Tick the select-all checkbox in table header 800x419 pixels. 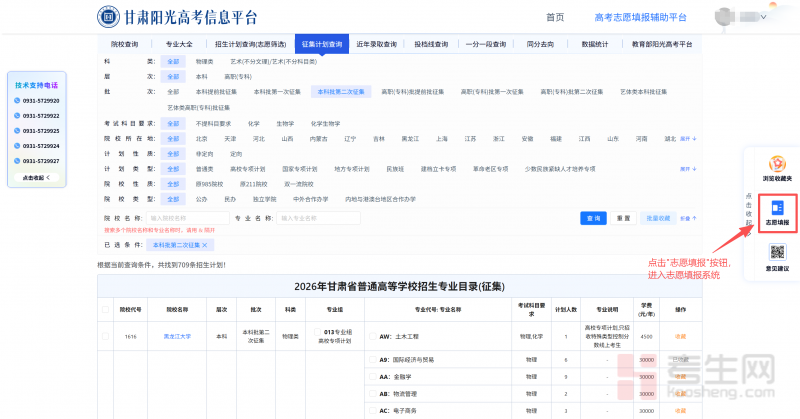pos(105,309)
